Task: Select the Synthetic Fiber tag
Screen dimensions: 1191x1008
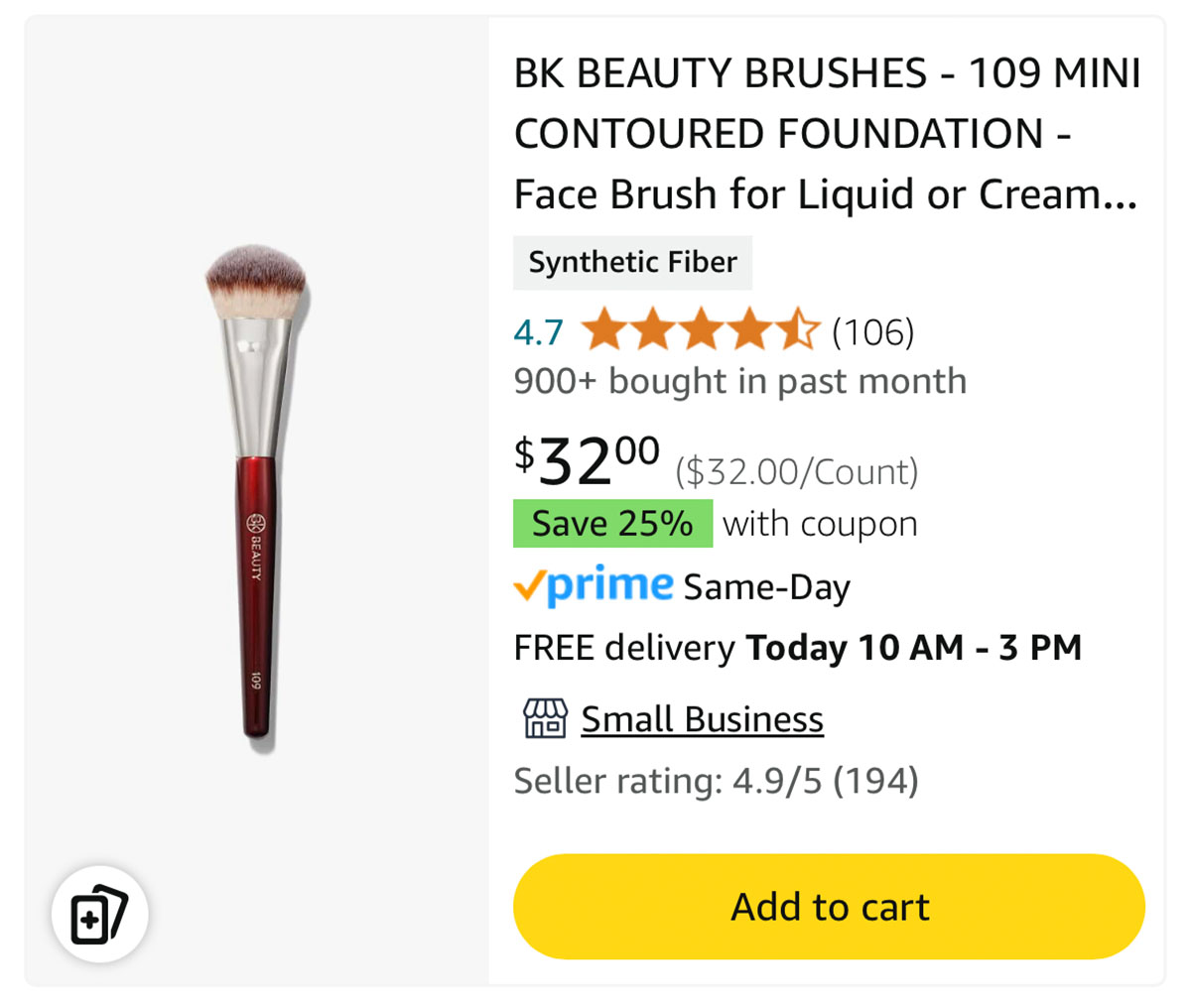Action: click(632, 262)
